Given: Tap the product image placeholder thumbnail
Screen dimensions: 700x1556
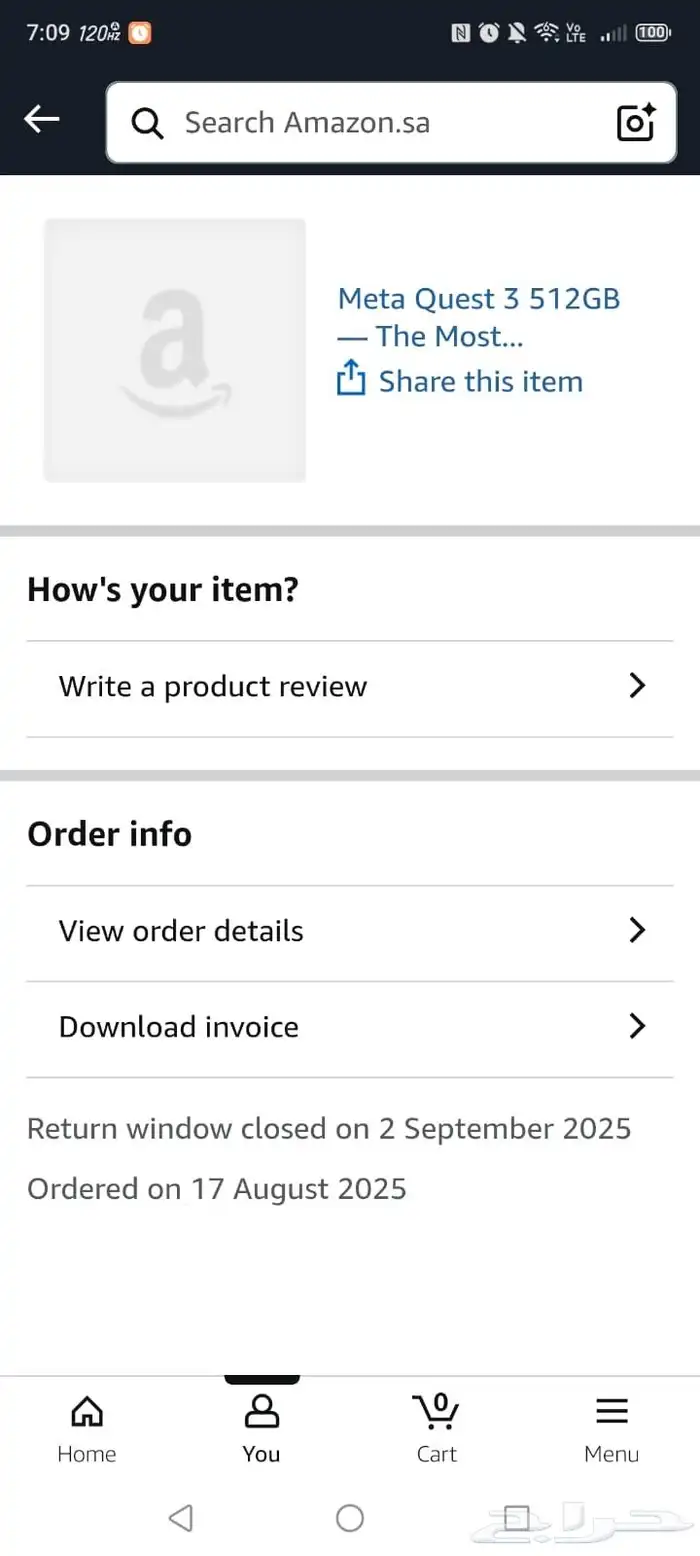Looking at the screenshot, I should tap(175, 350).
